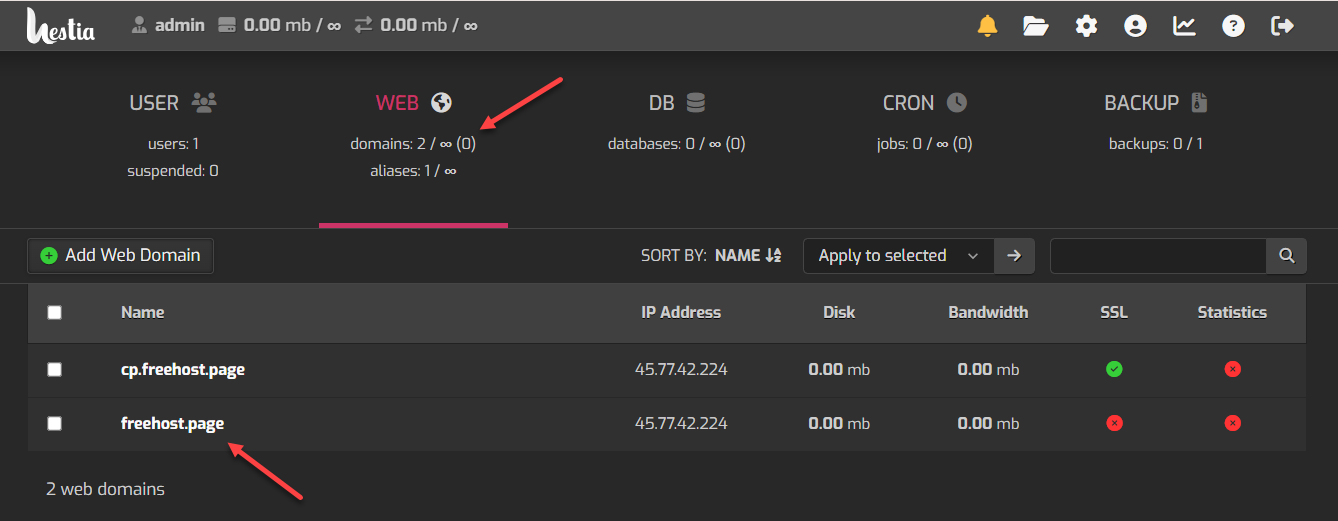Change the Sort by Name order
Image resolution: width=1338 pixels, height=521 pixels.
point(747,256)
